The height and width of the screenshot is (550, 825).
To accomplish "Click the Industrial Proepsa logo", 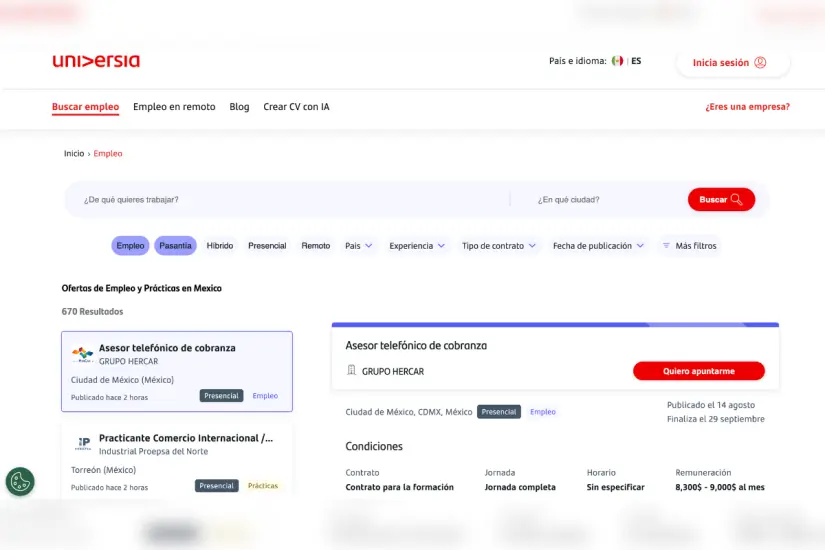I will [83, 444].
